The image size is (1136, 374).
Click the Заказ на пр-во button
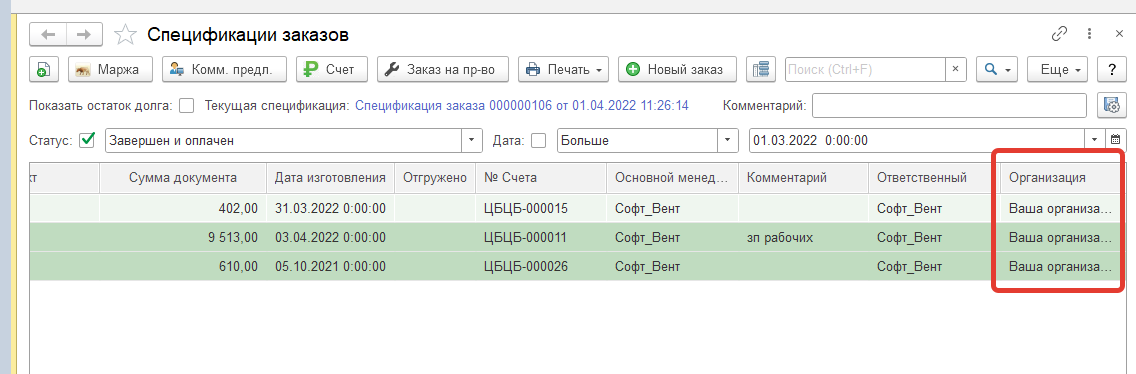pyautogui.click(x=442, y=70)
